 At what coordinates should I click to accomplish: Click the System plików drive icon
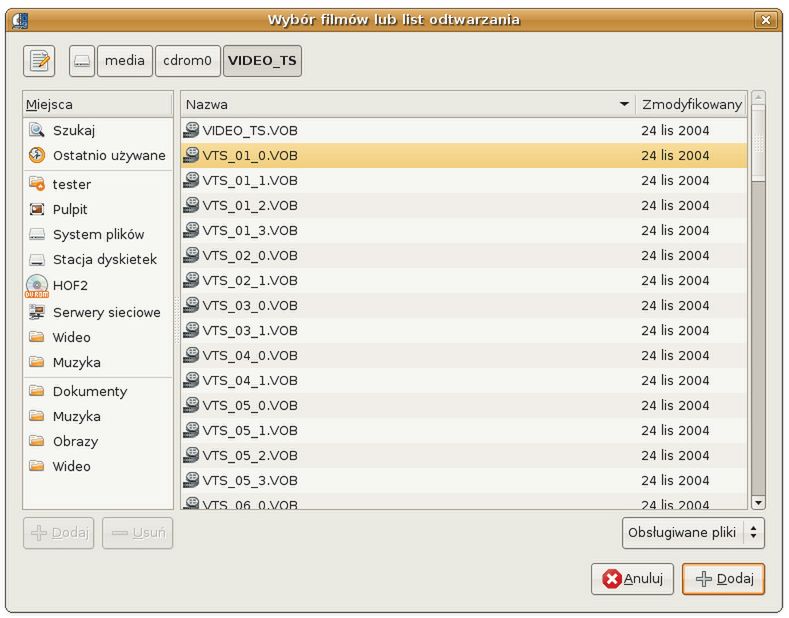click(x=37, y=234)
